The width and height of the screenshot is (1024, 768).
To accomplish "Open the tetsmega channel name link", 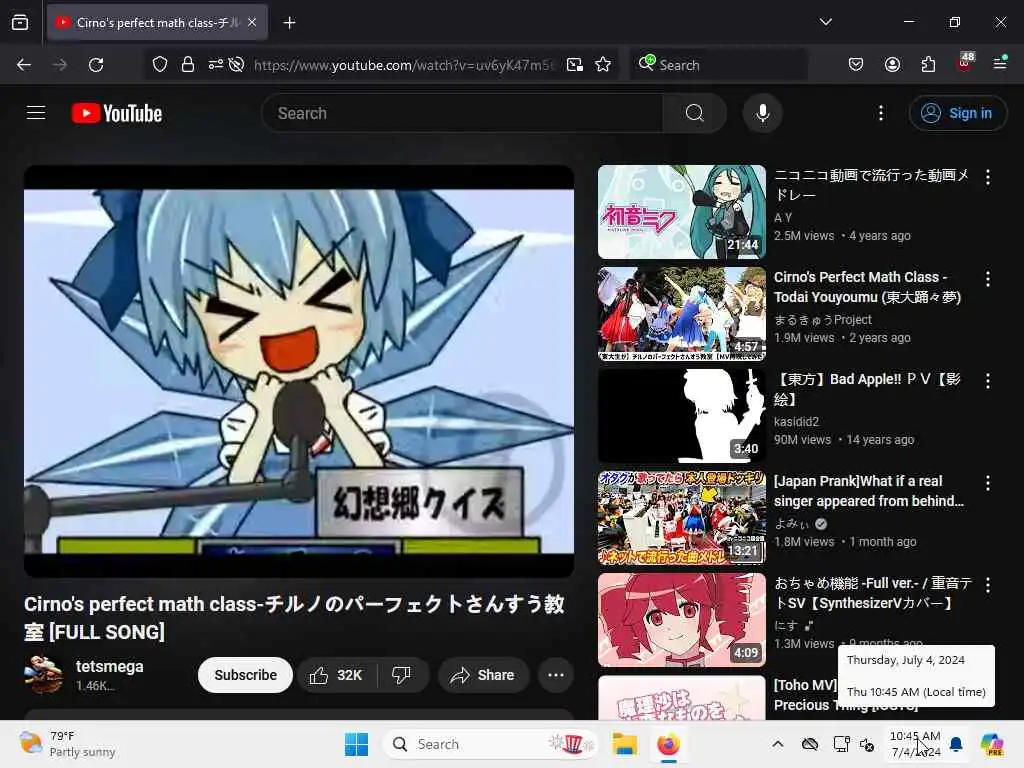I will click(x=110, y=666).
